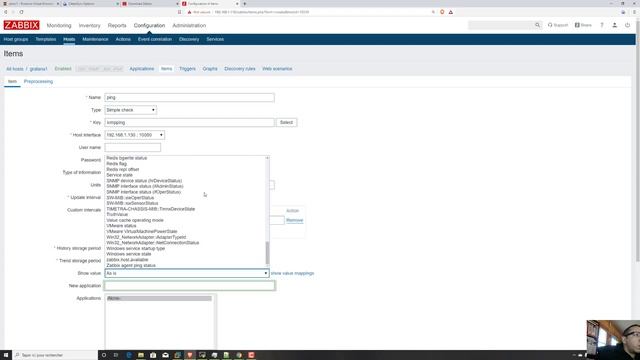
Task: Go to Host groups submenu
Action: [16, 39]
